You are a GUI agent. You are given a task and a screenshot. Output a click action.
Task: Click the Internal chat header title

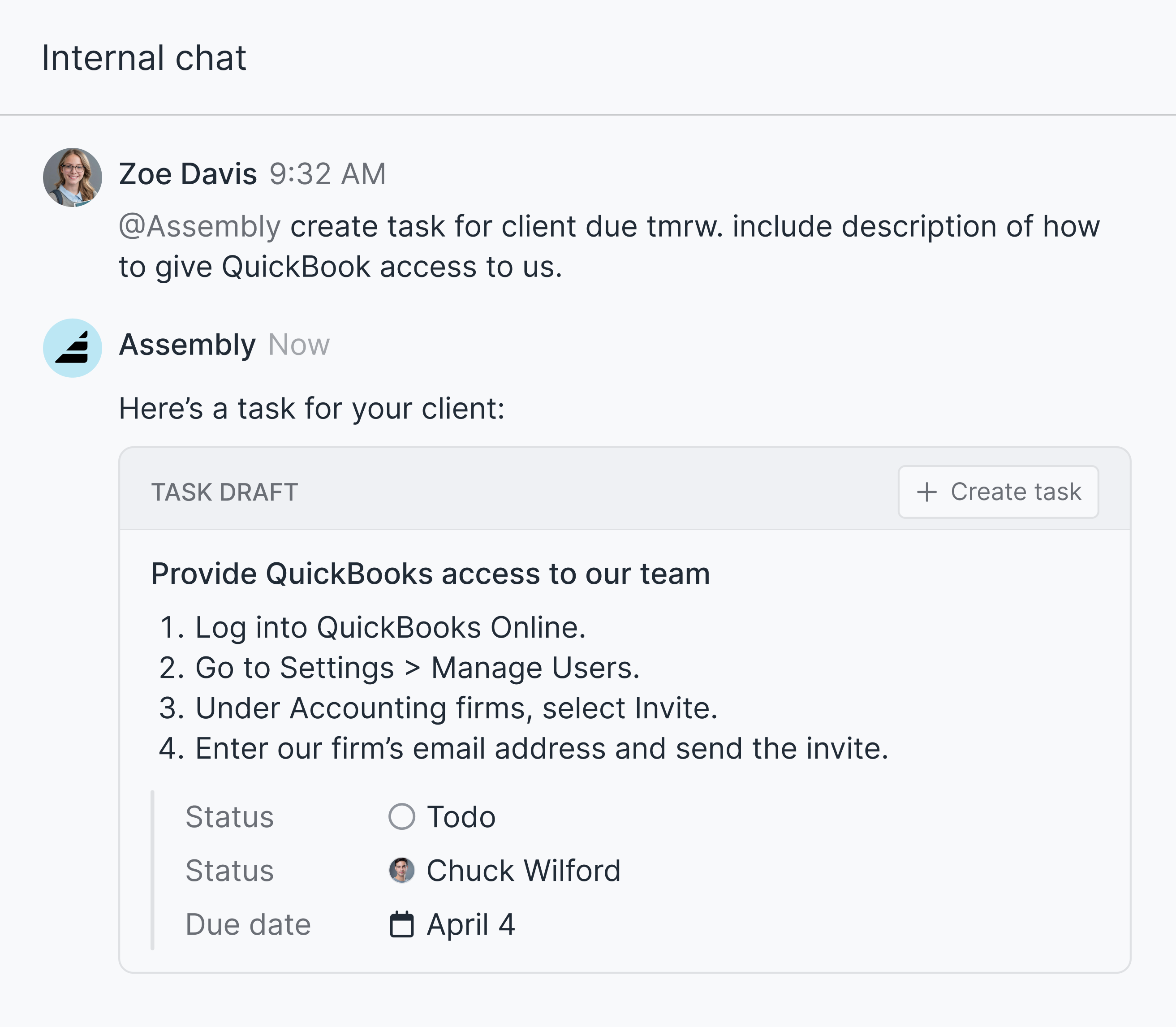[x=144, y=58]
